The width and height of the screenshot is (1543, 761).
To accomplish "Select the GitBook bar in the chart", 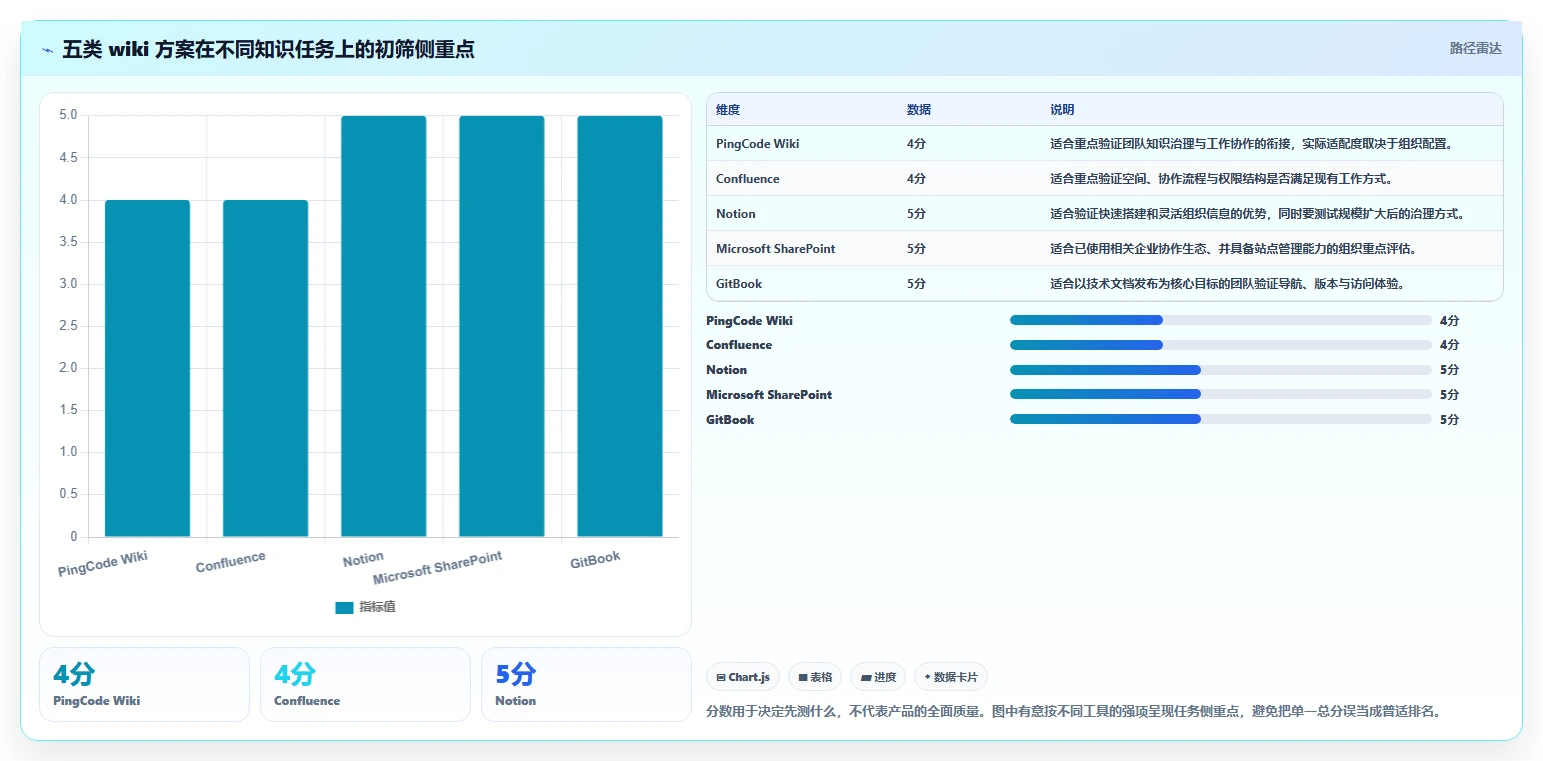I will 619,326.
